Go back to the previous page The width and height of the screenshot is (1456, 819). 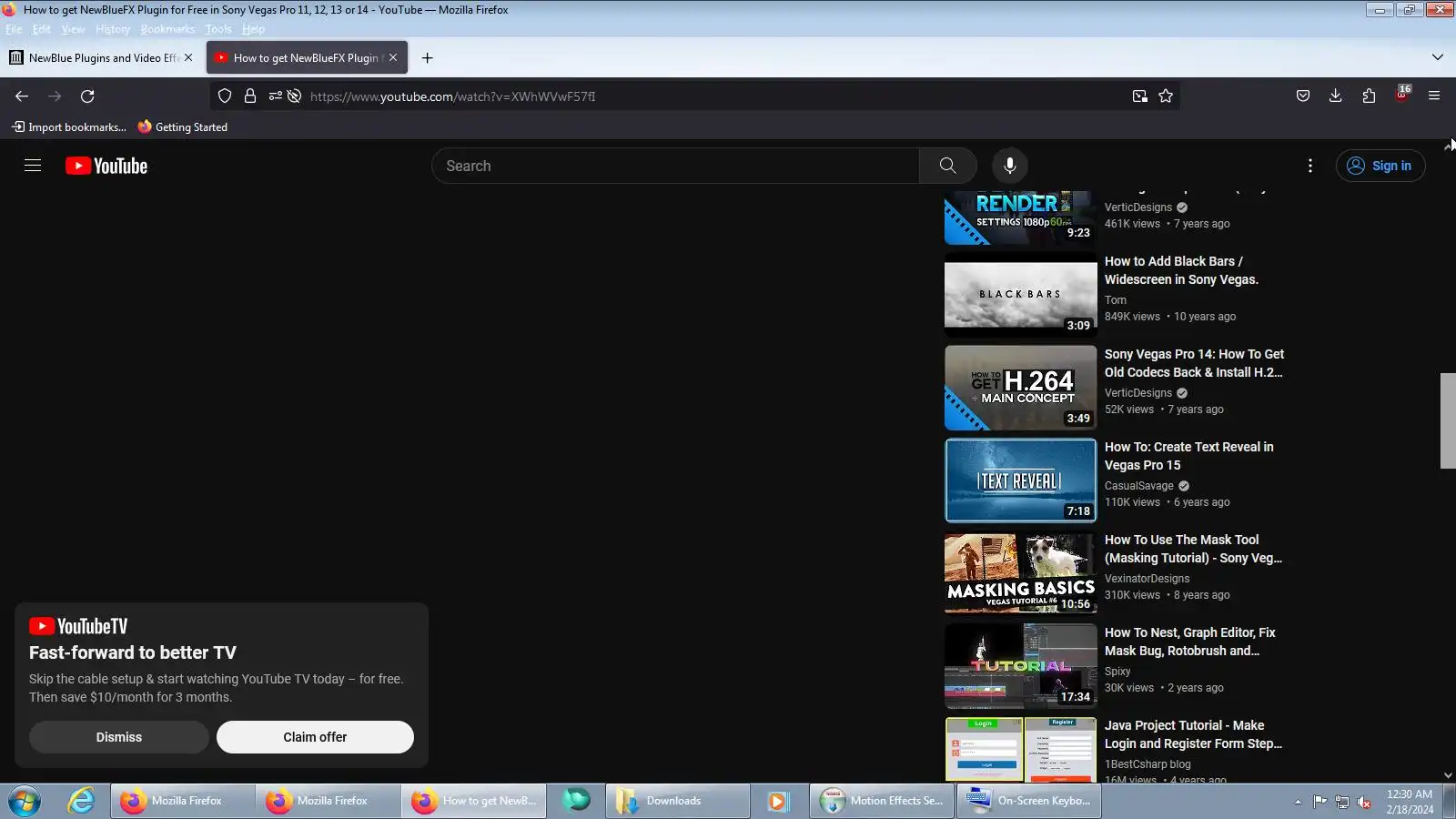point(22,96)
